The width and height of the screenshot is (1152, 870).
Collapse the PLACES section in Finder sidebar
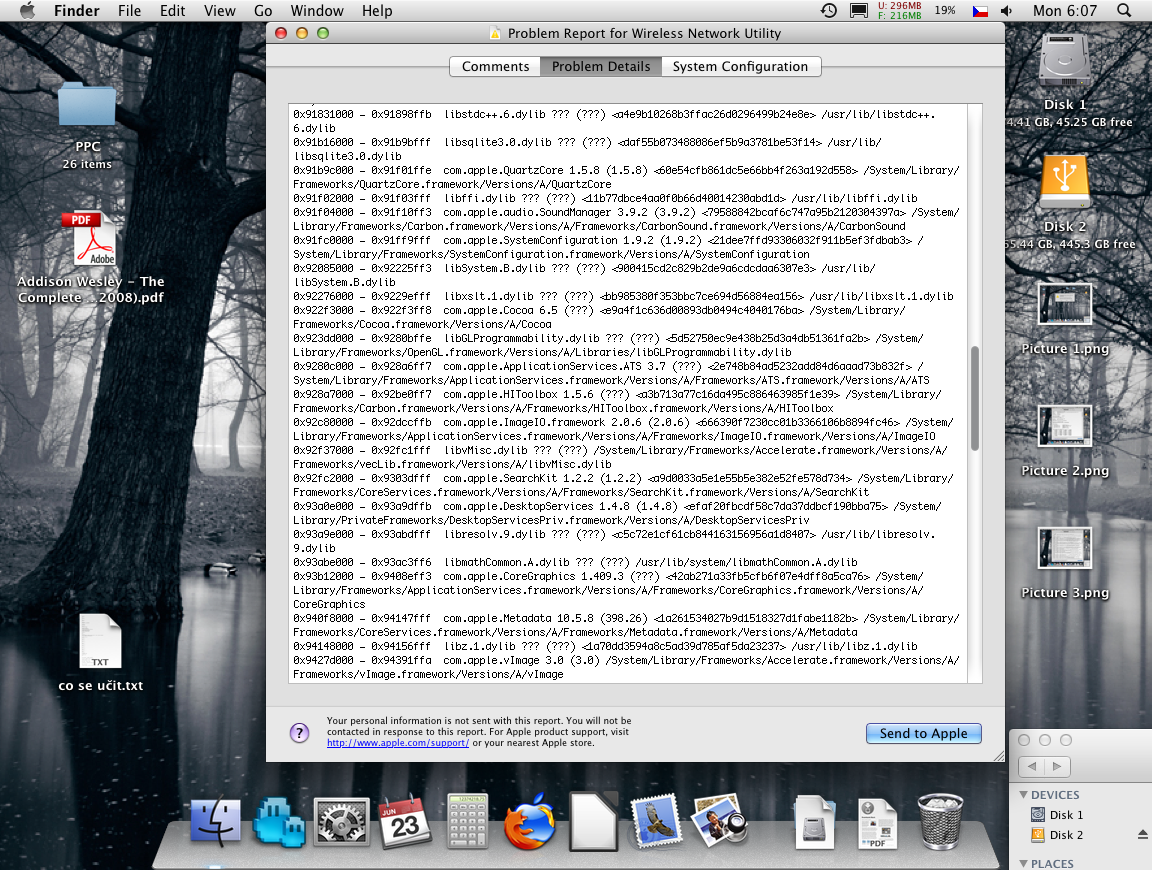click(1023, 863)
